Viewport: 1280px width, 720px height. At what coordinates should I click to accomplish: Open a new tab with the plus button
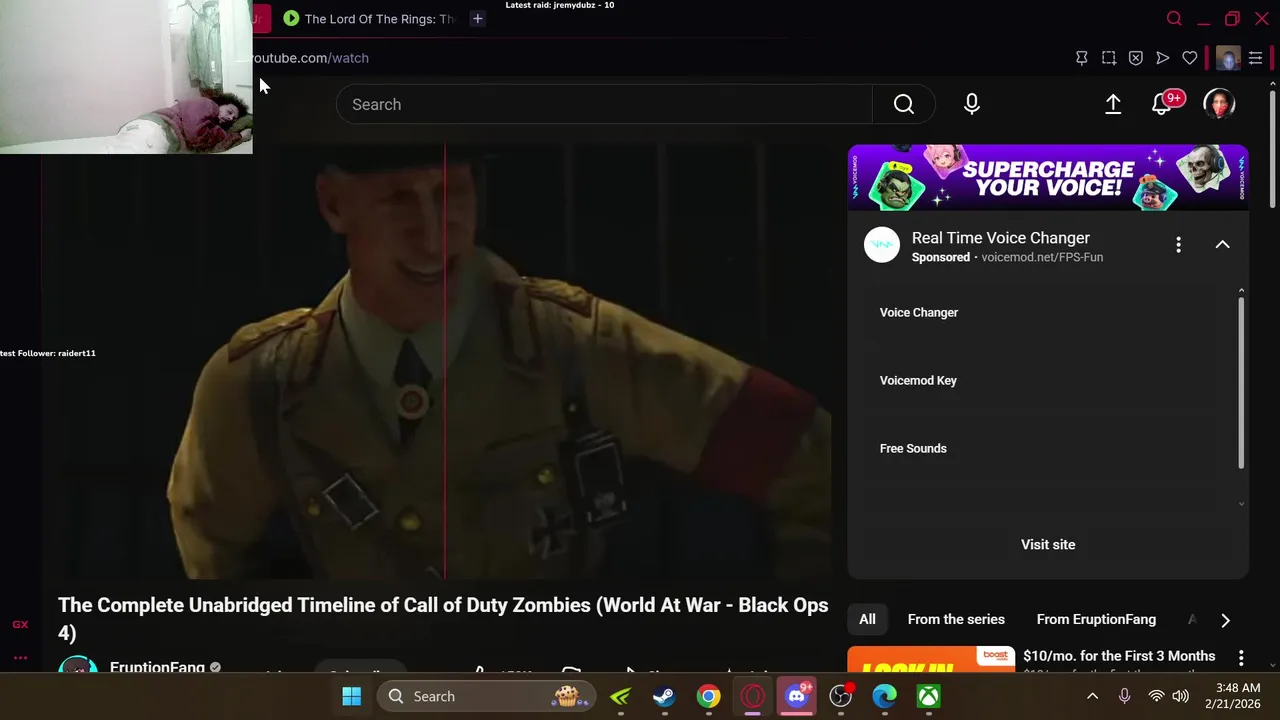pos(477,18)
